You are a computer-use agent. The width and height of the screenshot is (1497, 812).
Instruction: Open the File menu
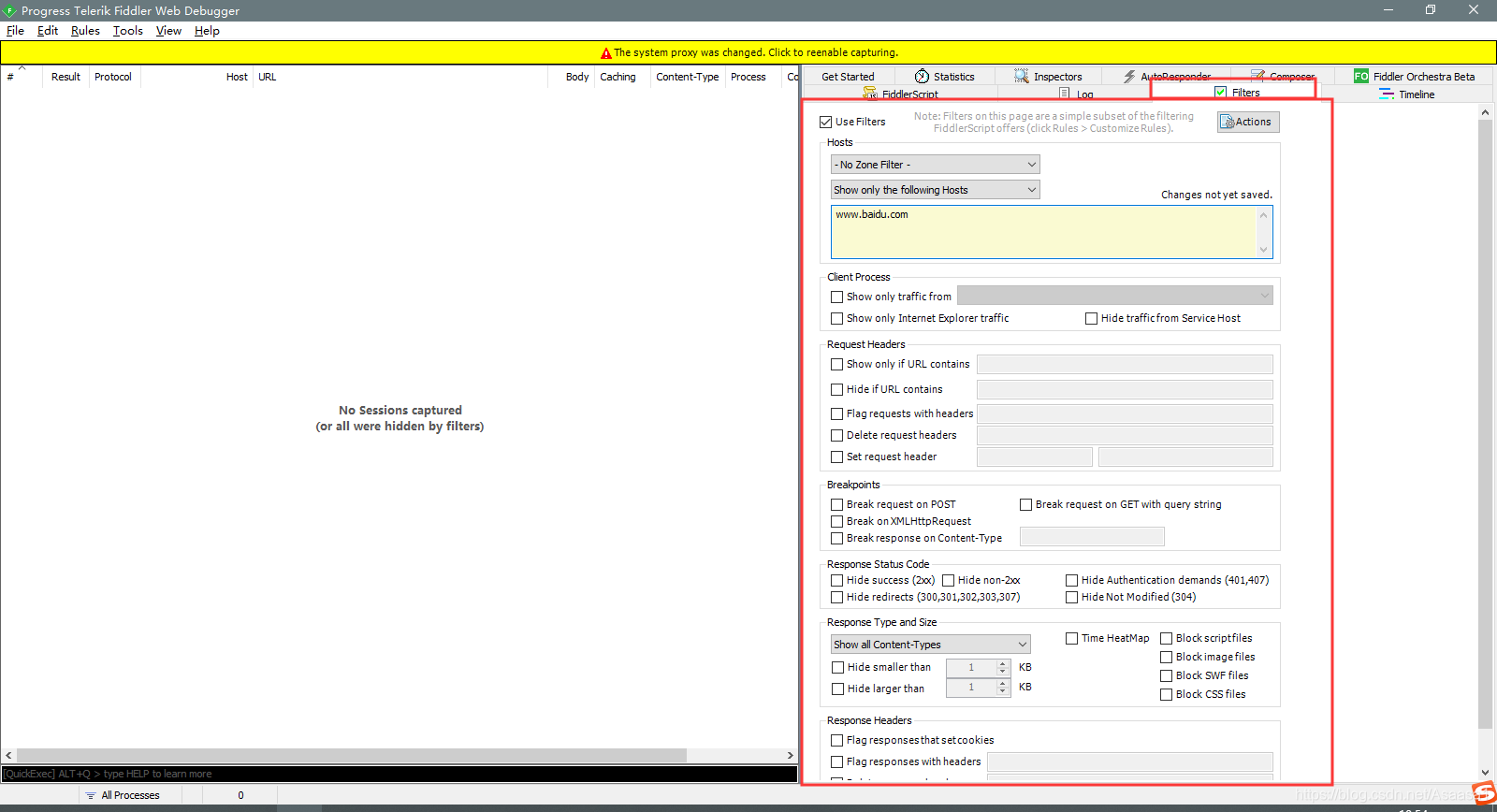point(15,31)
